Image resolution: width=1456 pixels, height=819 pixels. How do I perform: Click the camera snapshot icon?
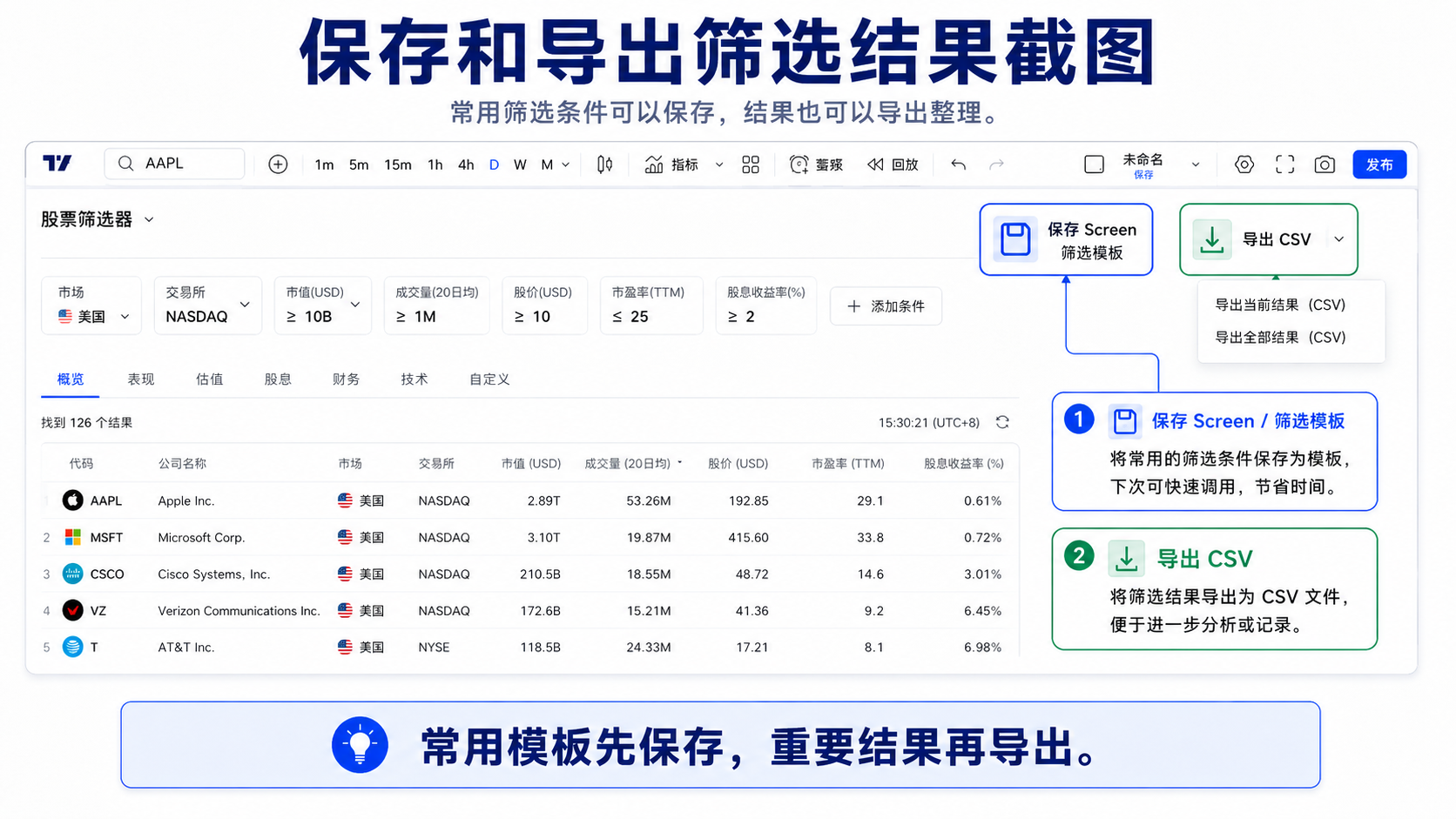(x=1325, y=164)
